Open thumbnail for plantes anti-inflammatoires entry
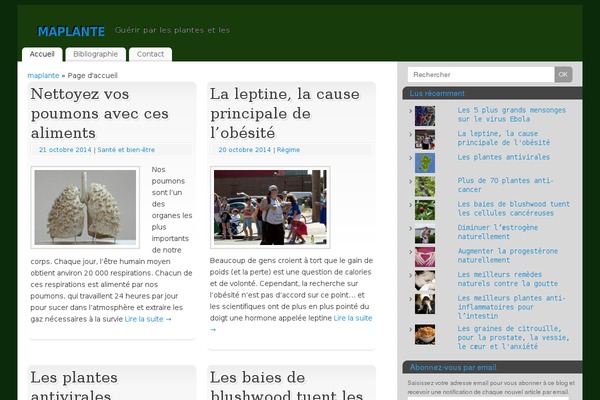Image resolution: width=600 pixels, height=400 pixels. tap(425, 304)
